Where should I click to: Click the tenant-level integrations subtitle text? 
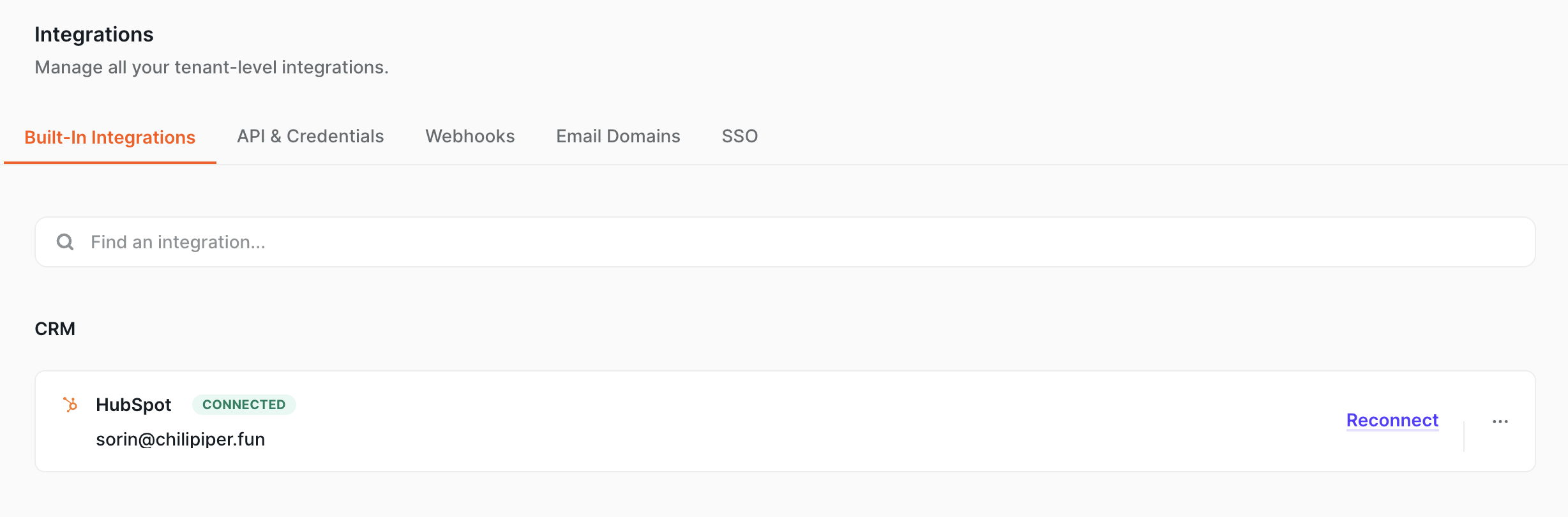coord(211,67)
